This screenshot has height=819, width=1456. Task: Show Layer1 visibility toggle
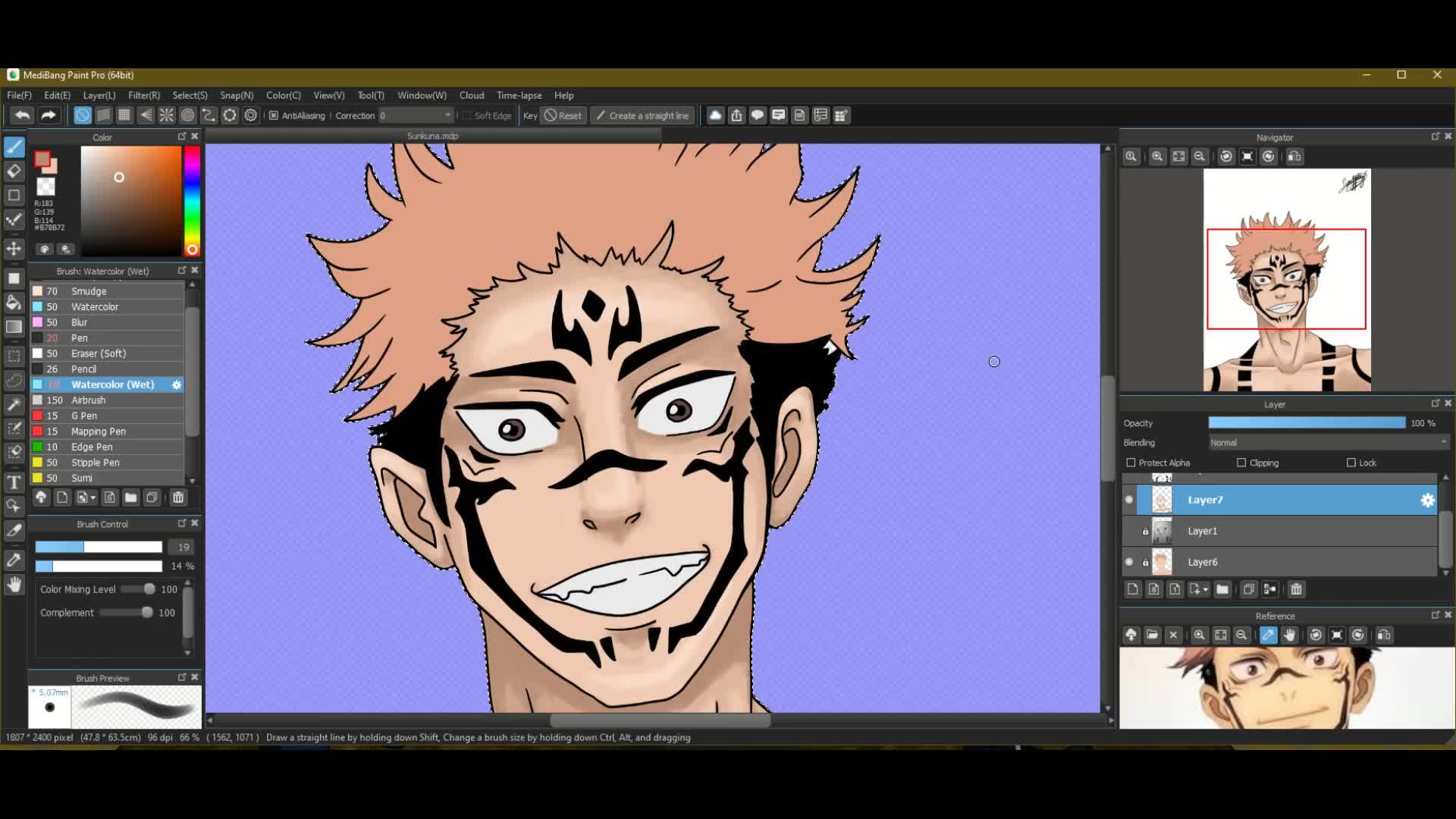point(1129,531)
